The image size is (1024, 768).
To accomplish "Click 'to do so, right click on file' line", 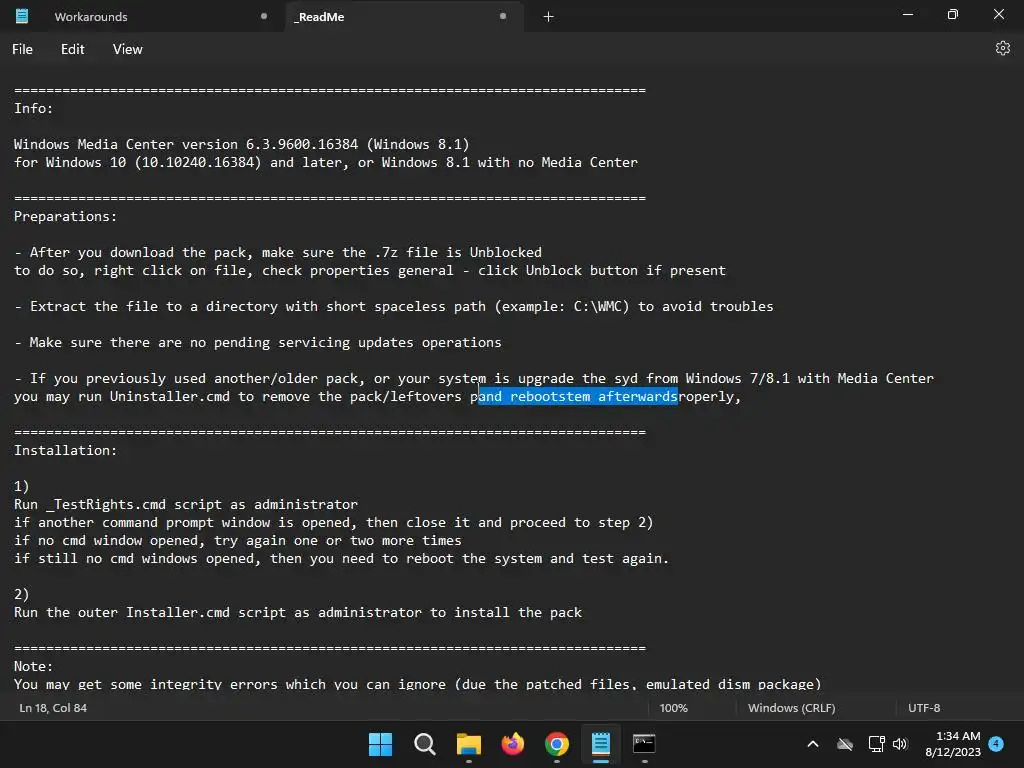I will click(x=370, y=271).
